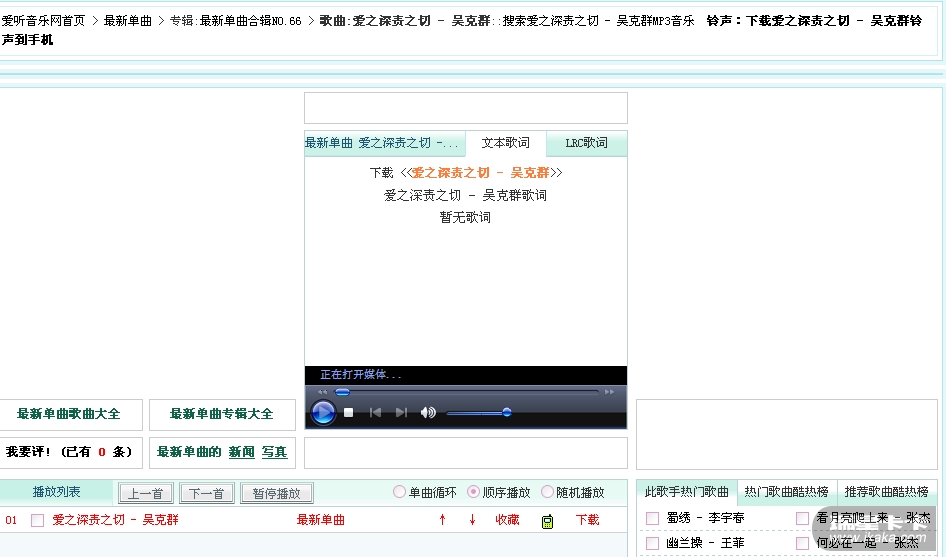Skip to previous track in media player
946x557 pixels.
(375, 413)
